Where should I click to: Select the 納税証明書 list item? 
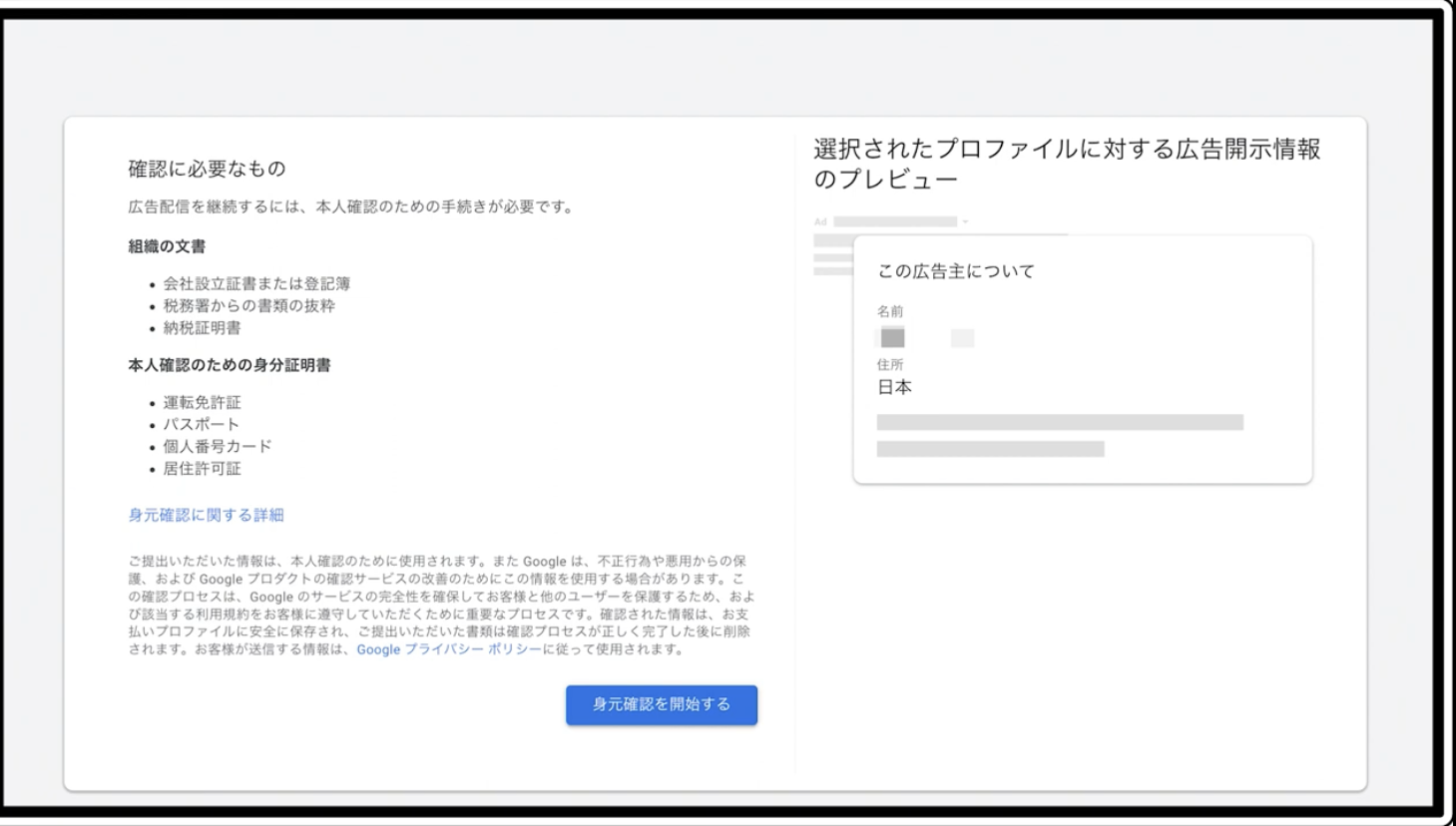(x=202, y=328)
